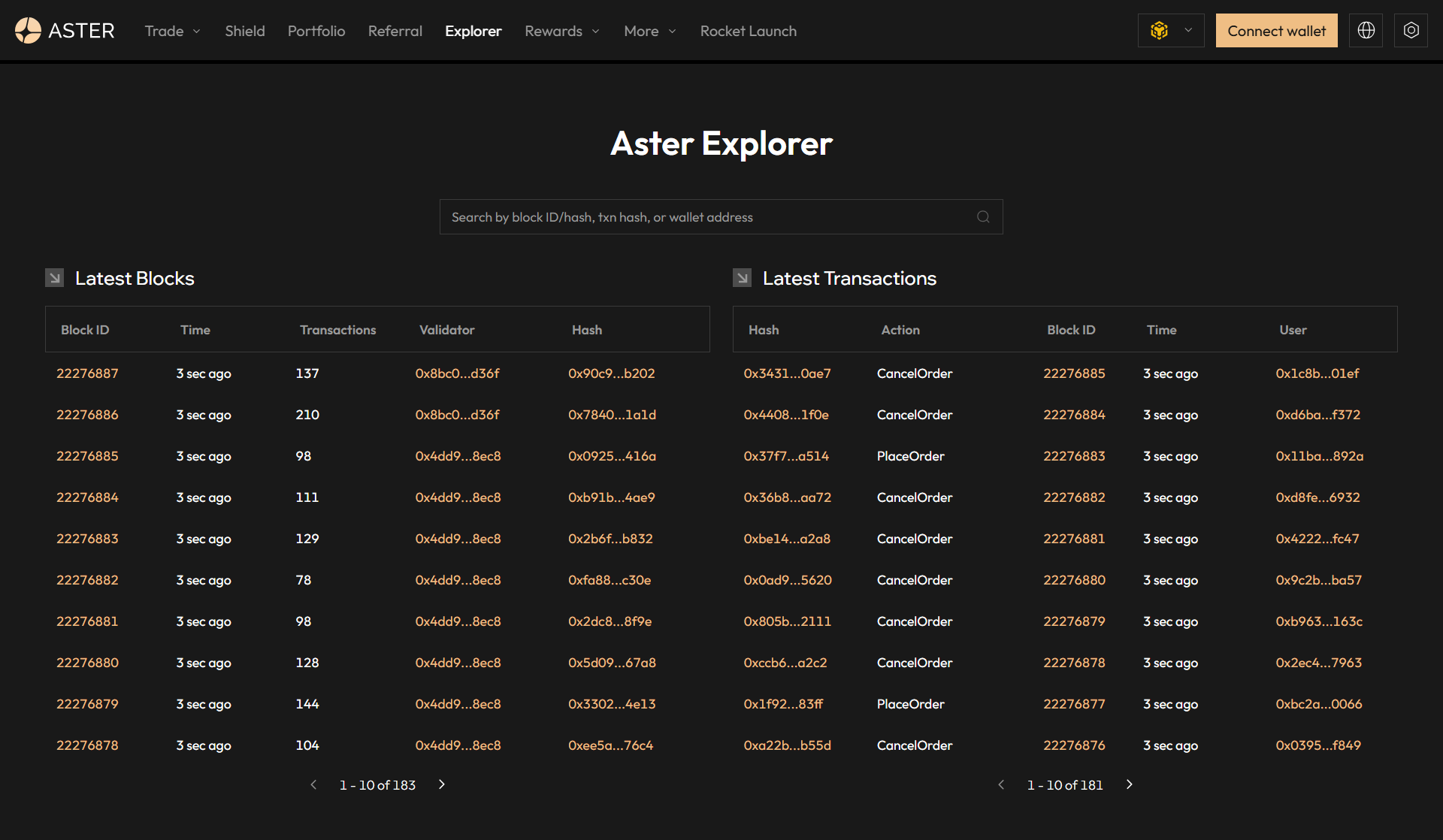Click the previous-page arrow under Latest Transactions
1443x840 pixels.
(x=1001, y=784)
